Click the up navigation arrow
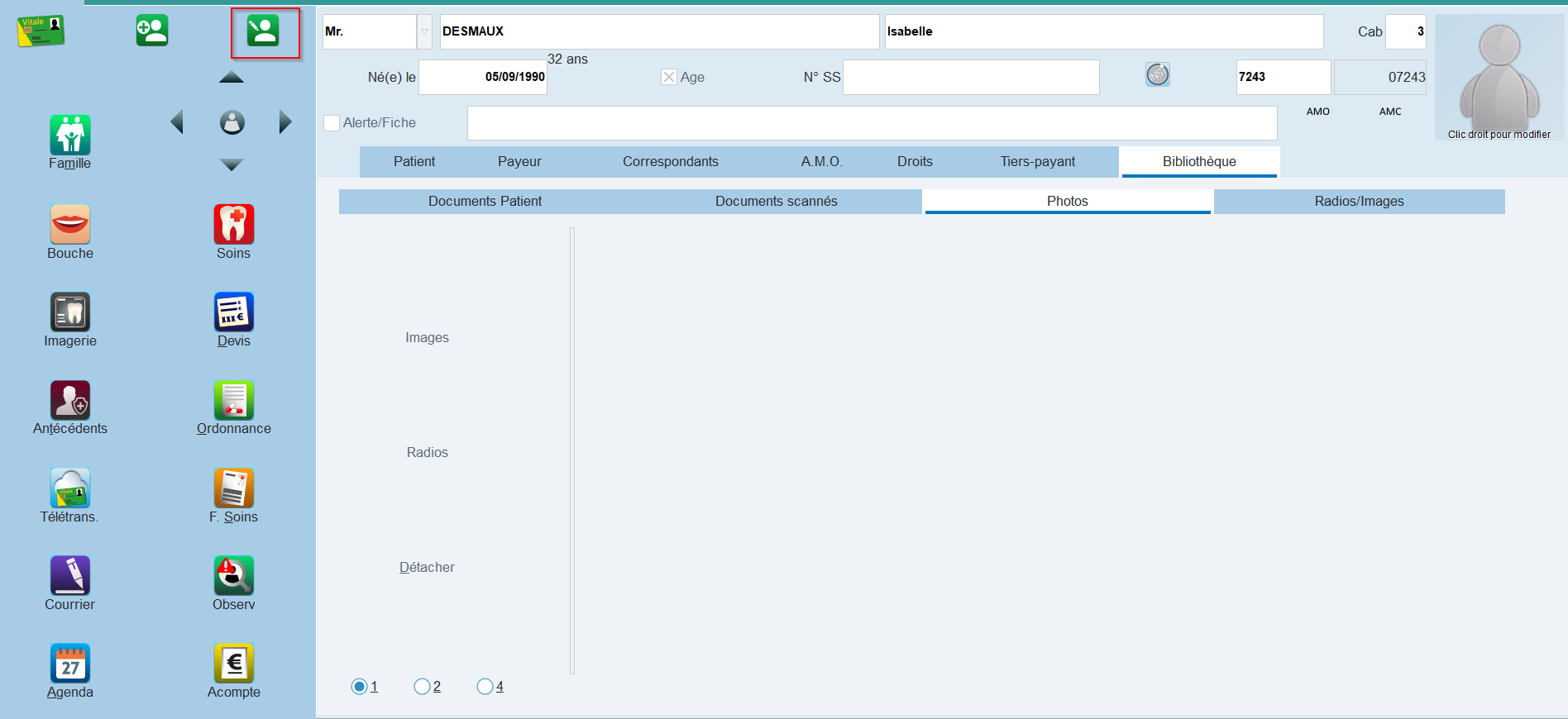 (x=232, y=77)
